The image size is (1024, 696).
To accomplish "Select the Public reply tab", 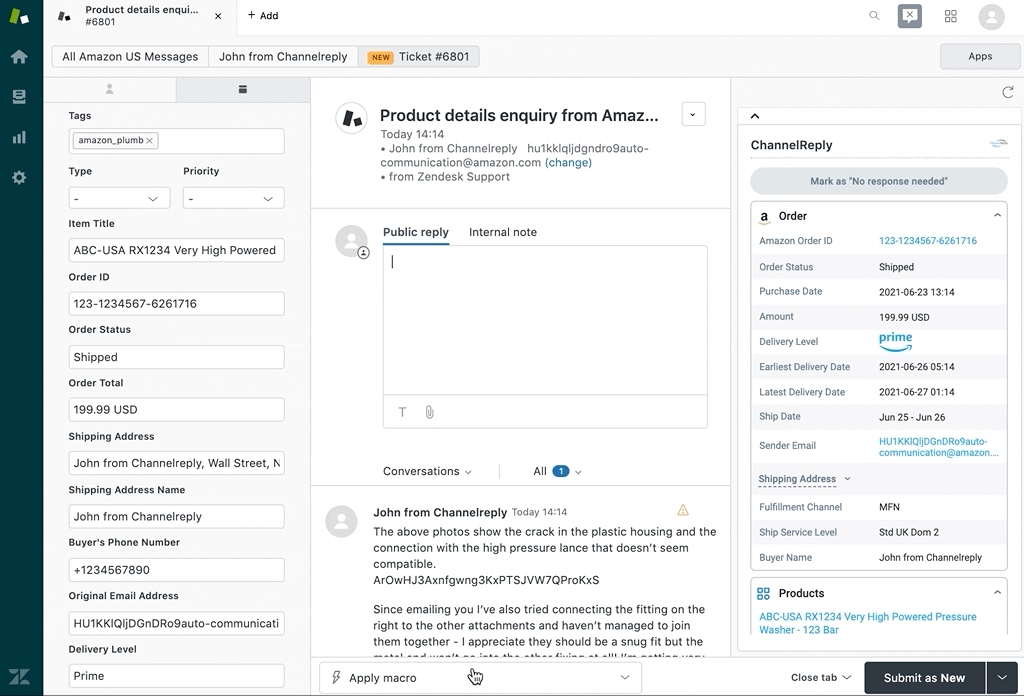I will coord(415,232).
